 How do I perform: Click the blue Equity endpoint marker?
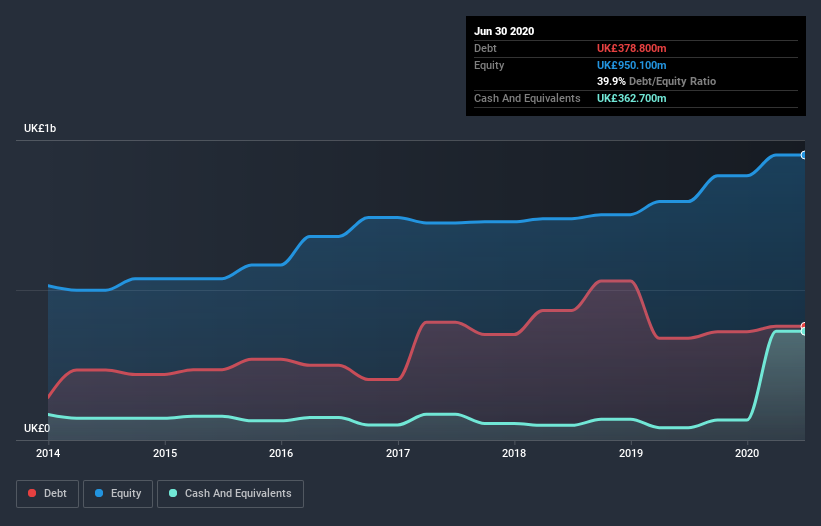pyautogui.click(x=804, y=155)
